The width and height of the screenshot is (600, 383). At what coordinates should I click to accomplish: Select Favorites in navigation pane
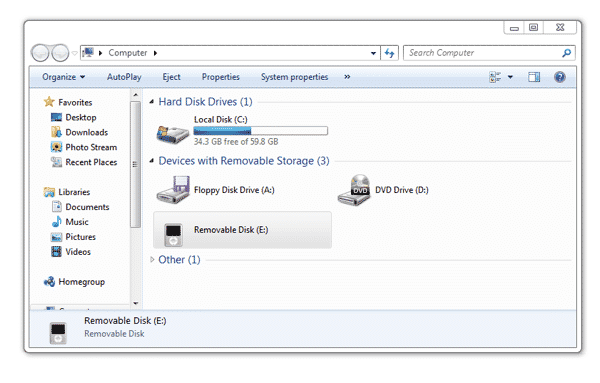pyautogui.click(x=75, y=102)
